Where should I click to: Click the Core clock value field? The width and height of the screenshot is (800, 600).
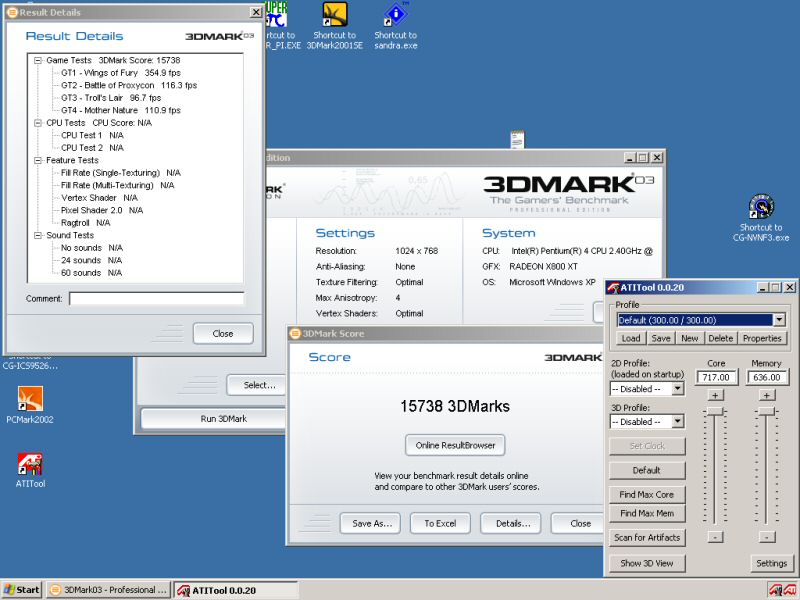pos(716,378)
